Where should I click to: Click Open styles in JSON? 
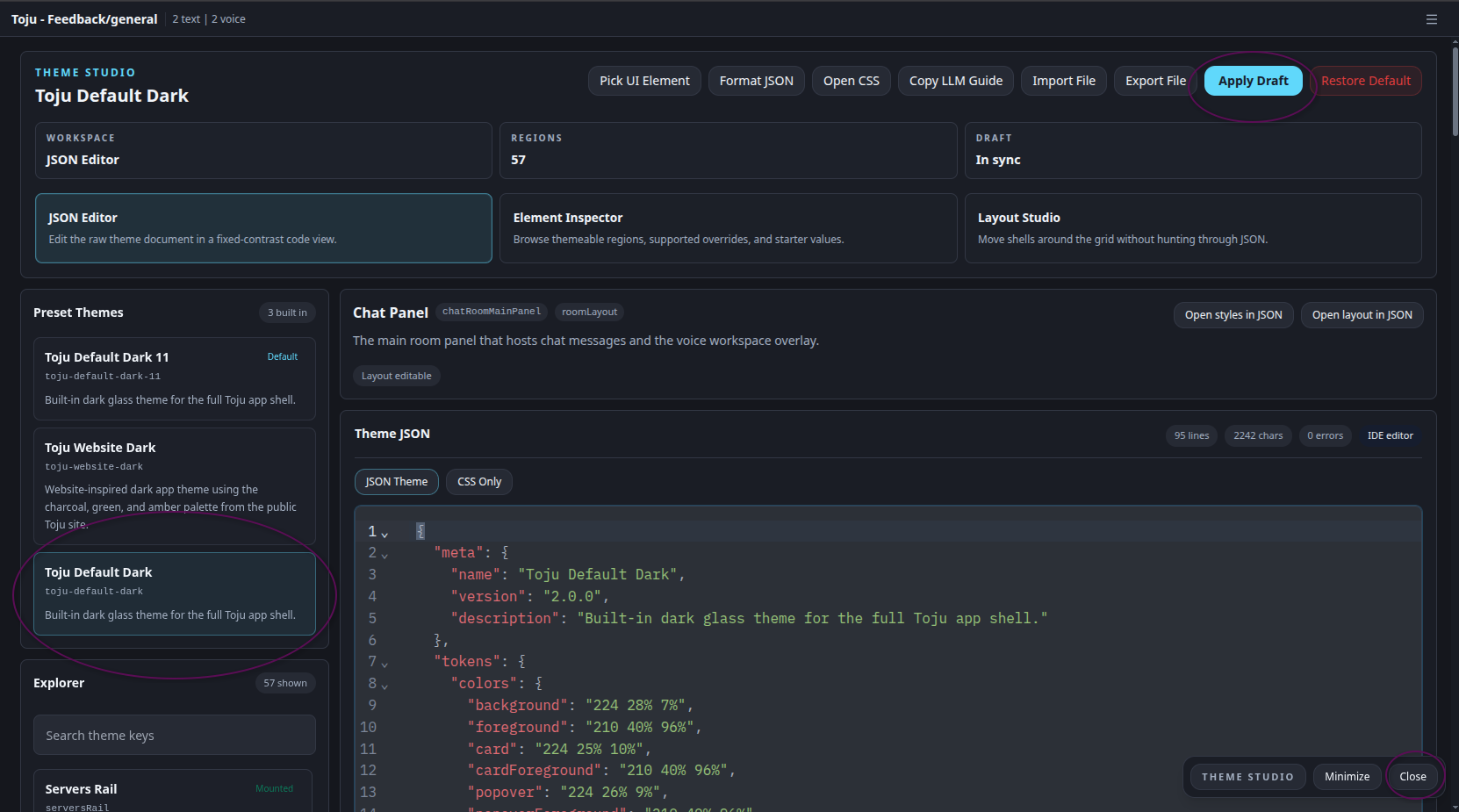click(1233, 315)
